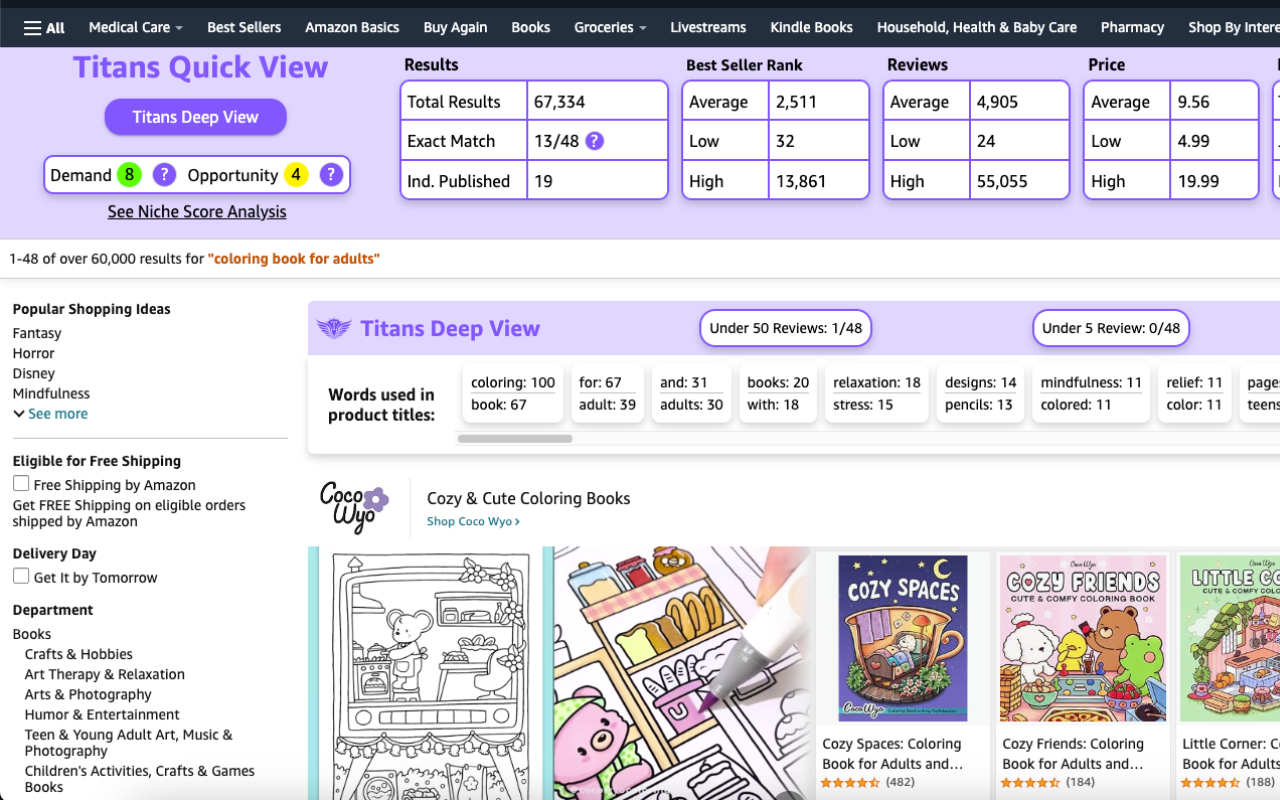The width and height of the screenshot is (1280, 800).
Task: Click the Titans Deep View wings logo
Action: 334,328
